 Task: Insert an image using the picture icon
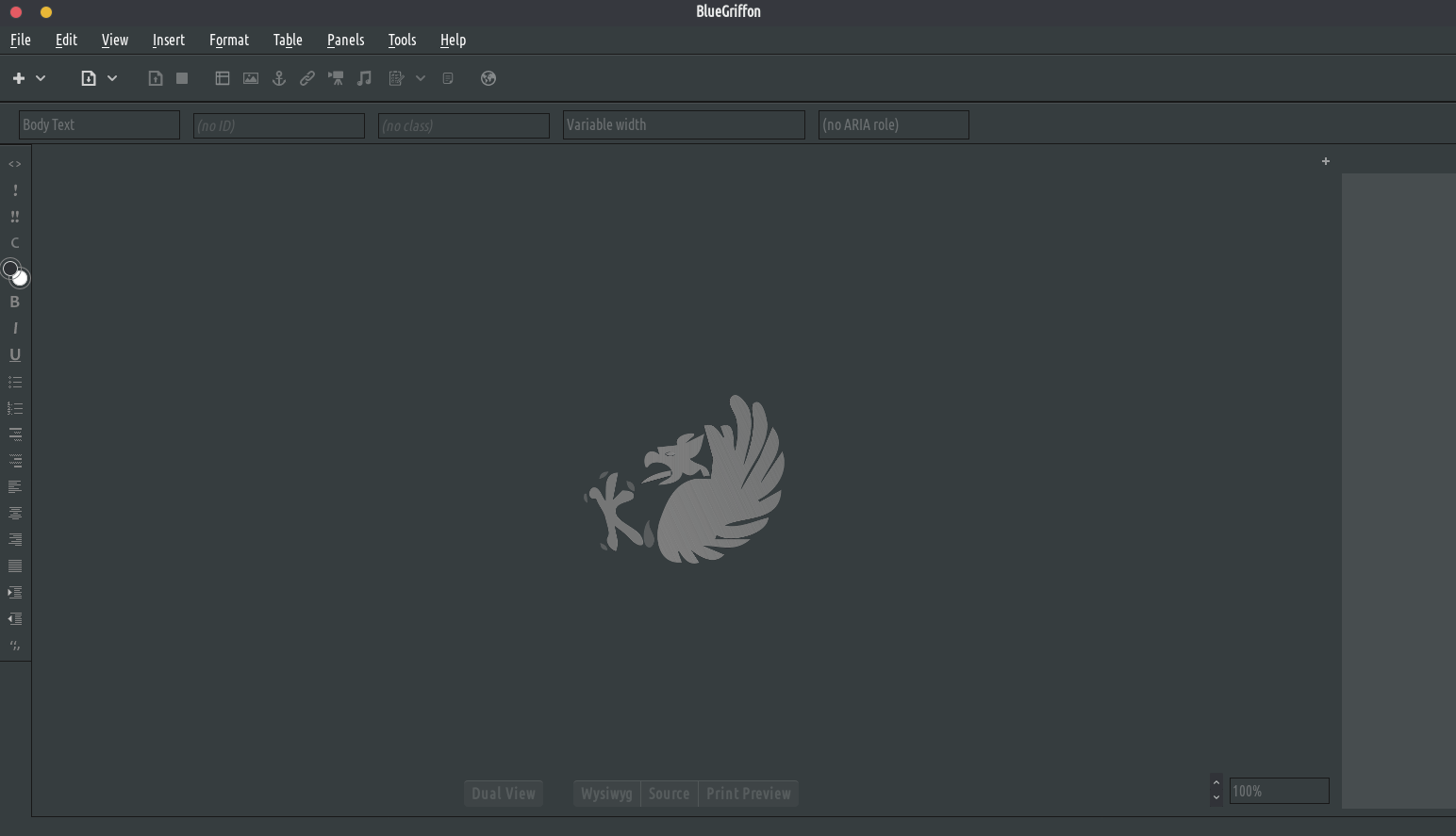click(251, 79)
